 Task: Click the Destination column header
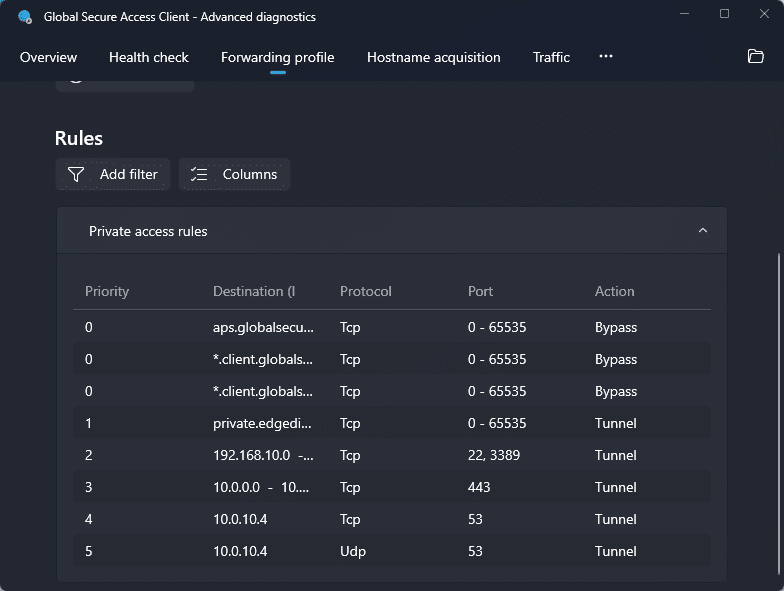(x=254, y=292)
